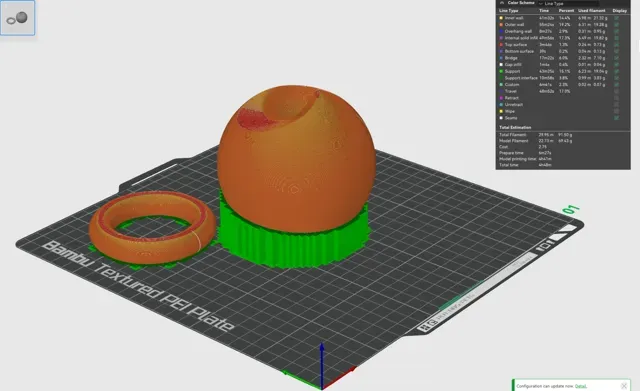The height and width of the screenshot is (391, 640).
Task: Collapse the Color Scheme legend panel arrow
Action: pyautogui.click(x=502, y=3)
